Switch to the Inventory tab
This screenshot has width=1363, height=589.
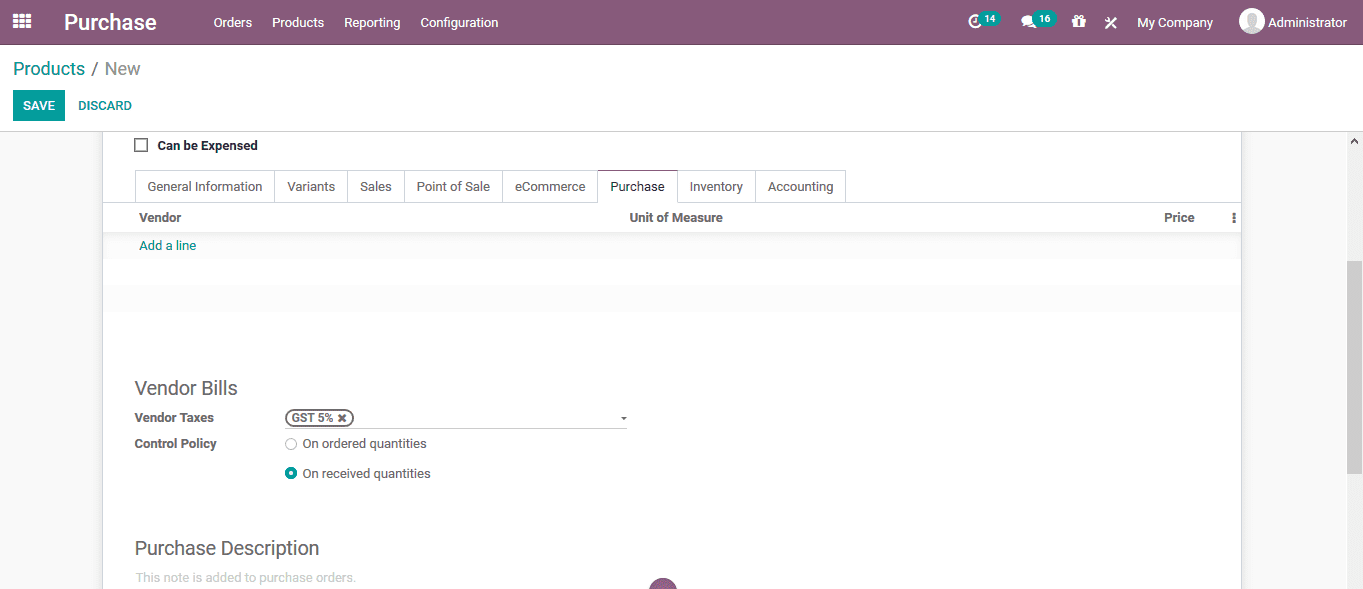pyautogui.click(x=716, y=186)
